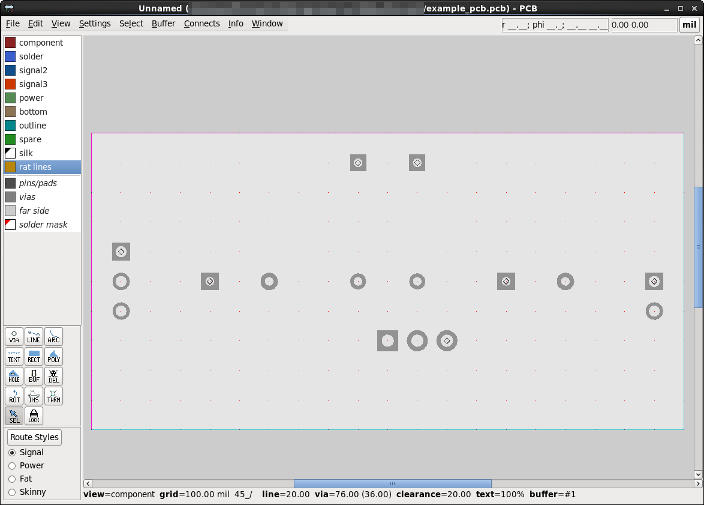Make the solder layer name active
704x505 pixels.
point(31,57)
